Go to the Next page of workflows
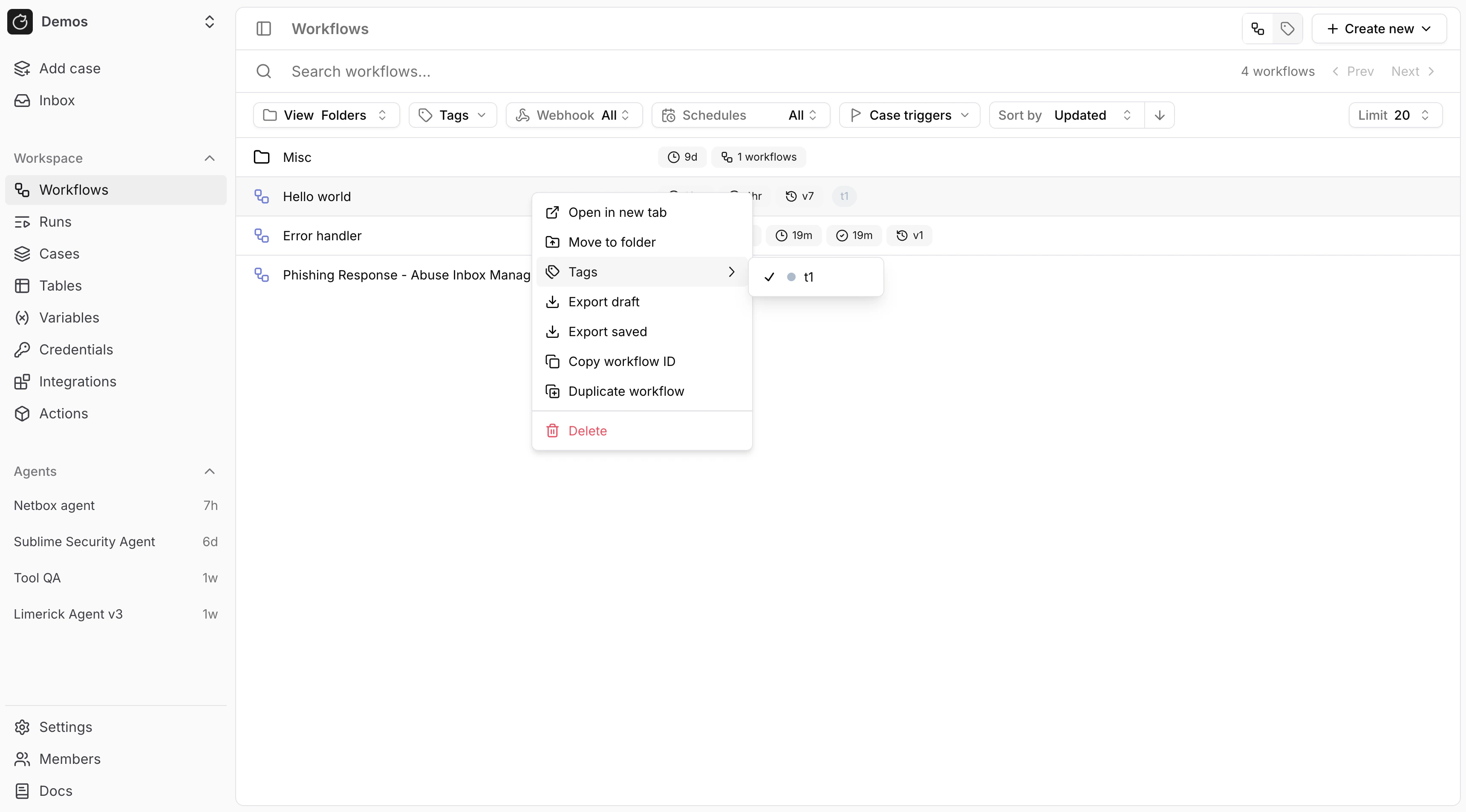 pos(1412,71)
